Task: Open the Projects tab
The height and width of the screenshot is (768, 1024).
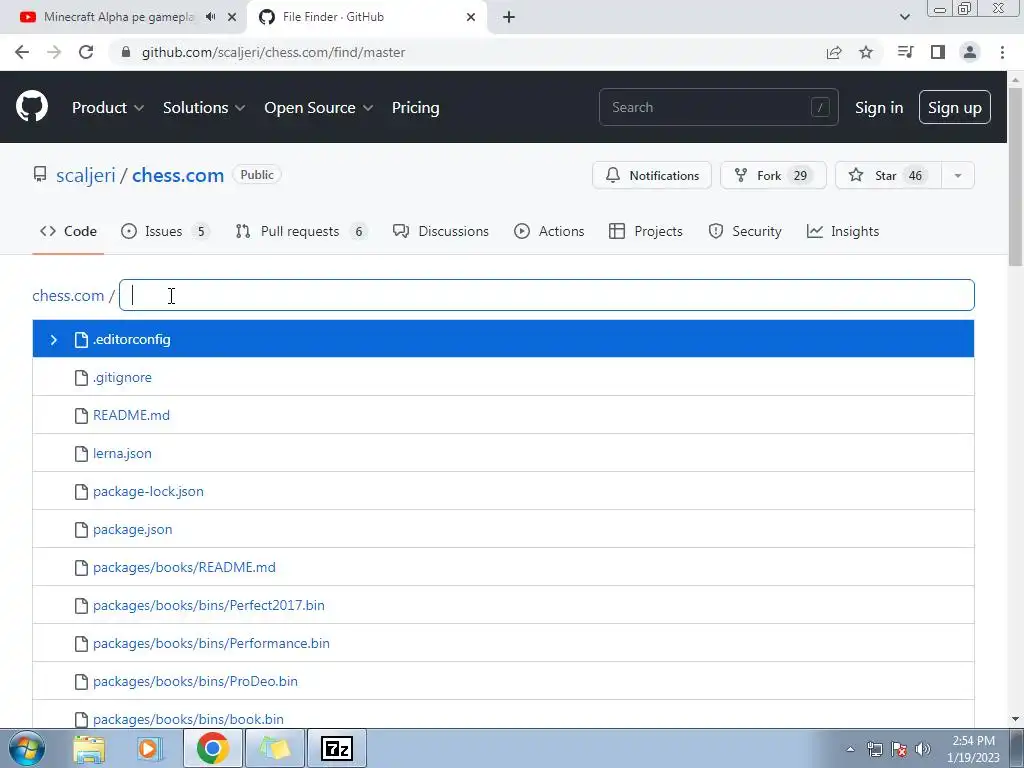Action: pos(646,231)
